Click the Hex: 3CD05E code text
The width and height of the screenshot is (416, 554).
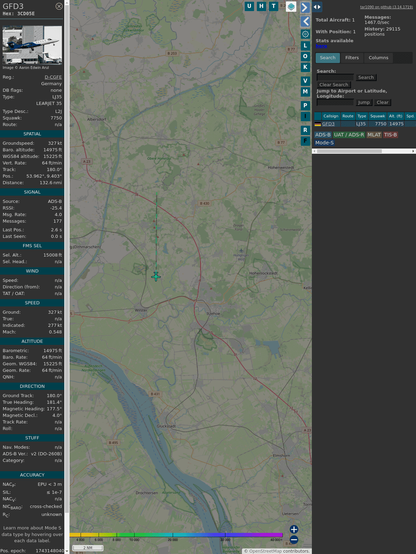coord(19,14)
